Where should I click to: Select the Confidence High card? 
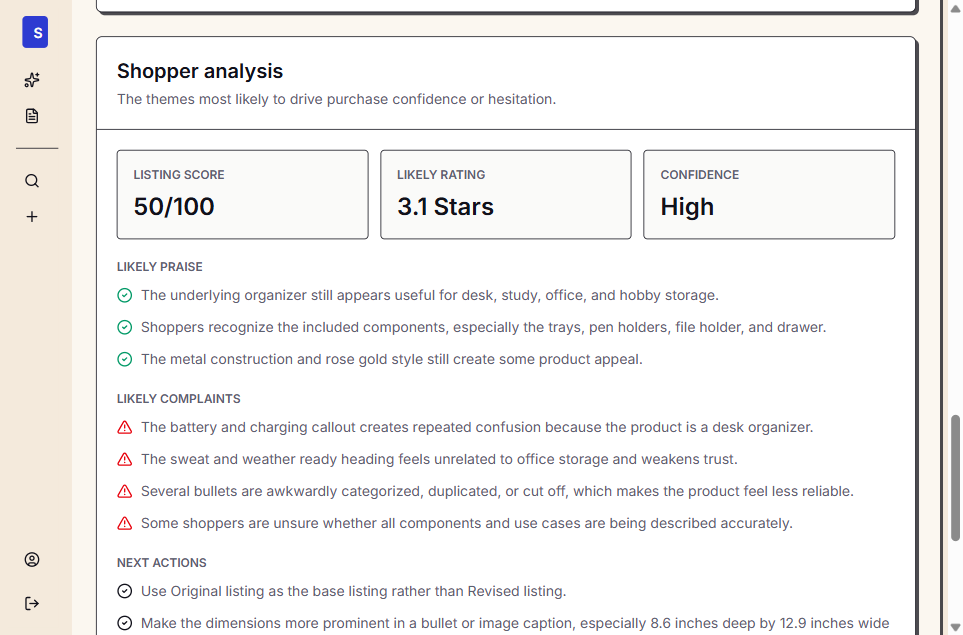click(x=769, y=195)
